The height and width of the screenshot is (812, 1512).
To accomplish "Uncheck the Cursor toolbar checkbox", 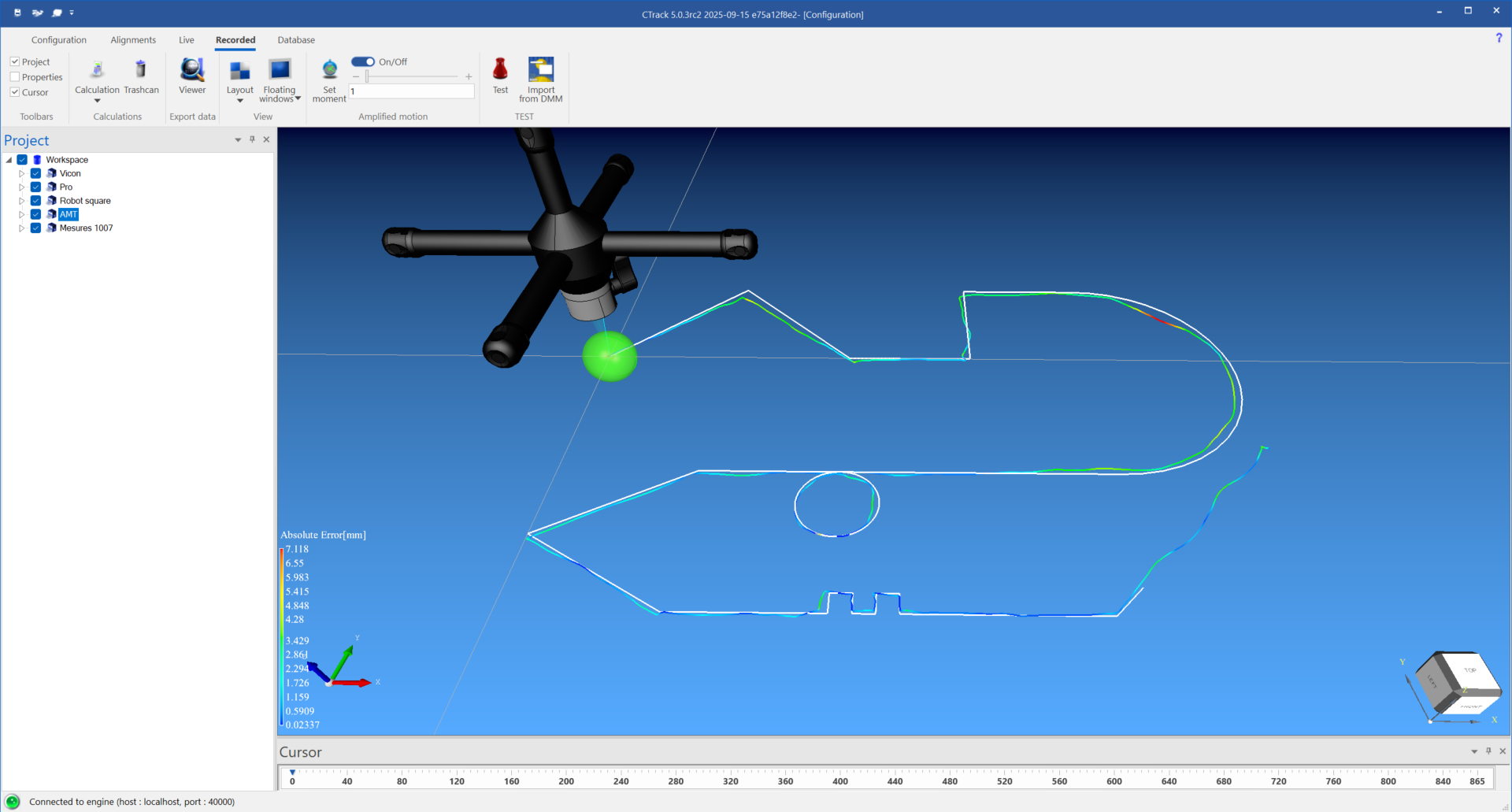I will click(15, 92).
